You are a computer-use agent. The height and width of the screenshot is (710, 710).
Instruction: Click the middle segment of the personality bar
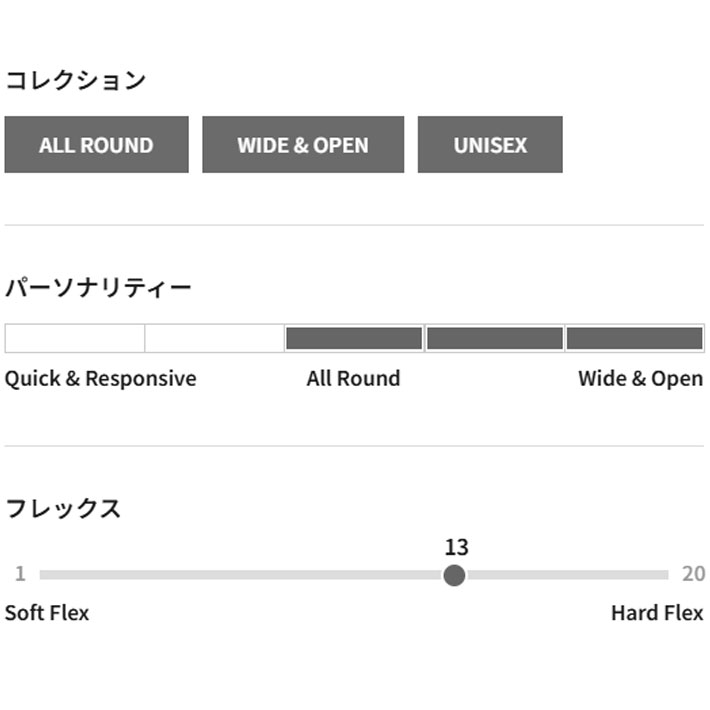(354, 339)
